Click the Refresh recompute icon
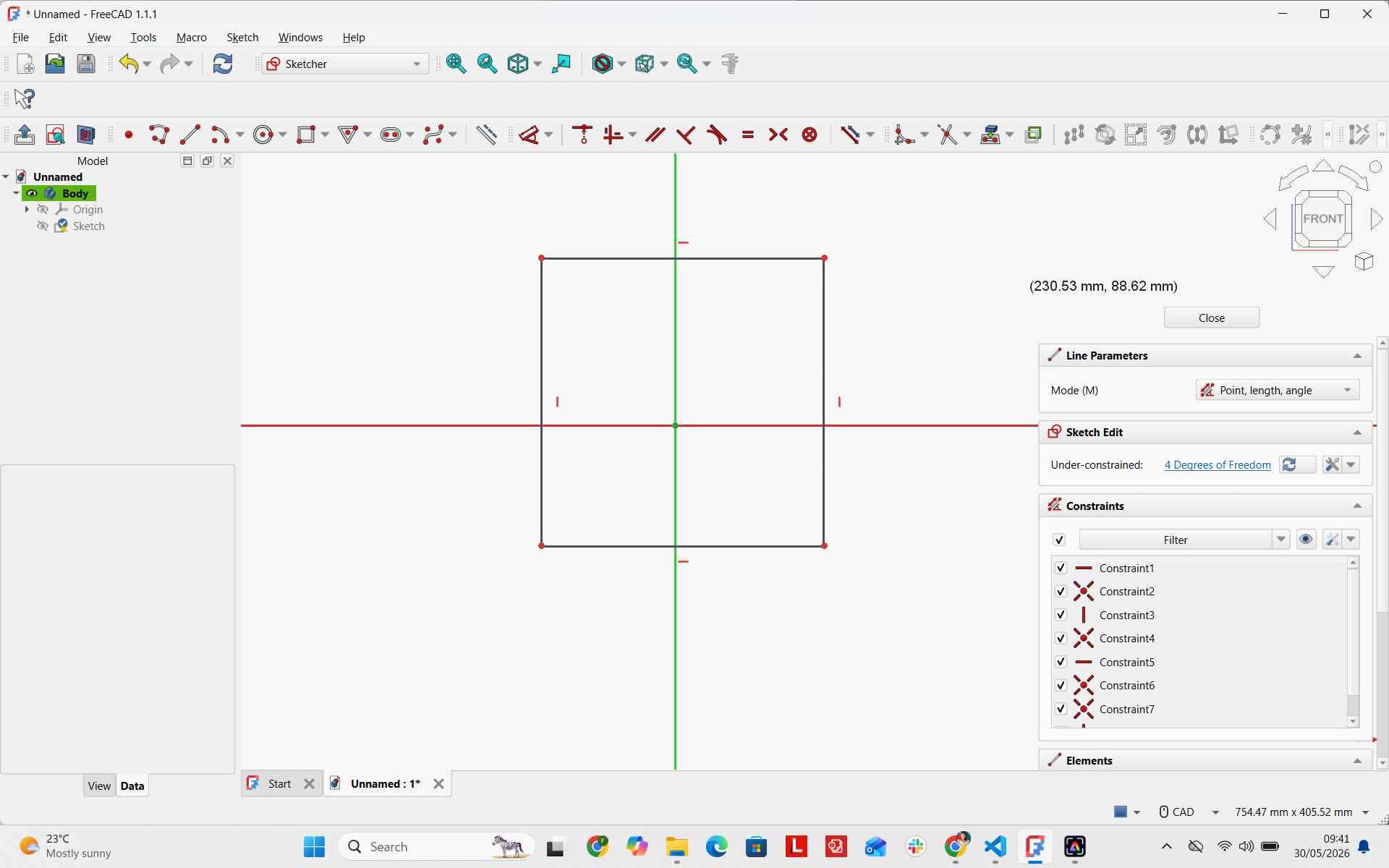 pos(223,64)
